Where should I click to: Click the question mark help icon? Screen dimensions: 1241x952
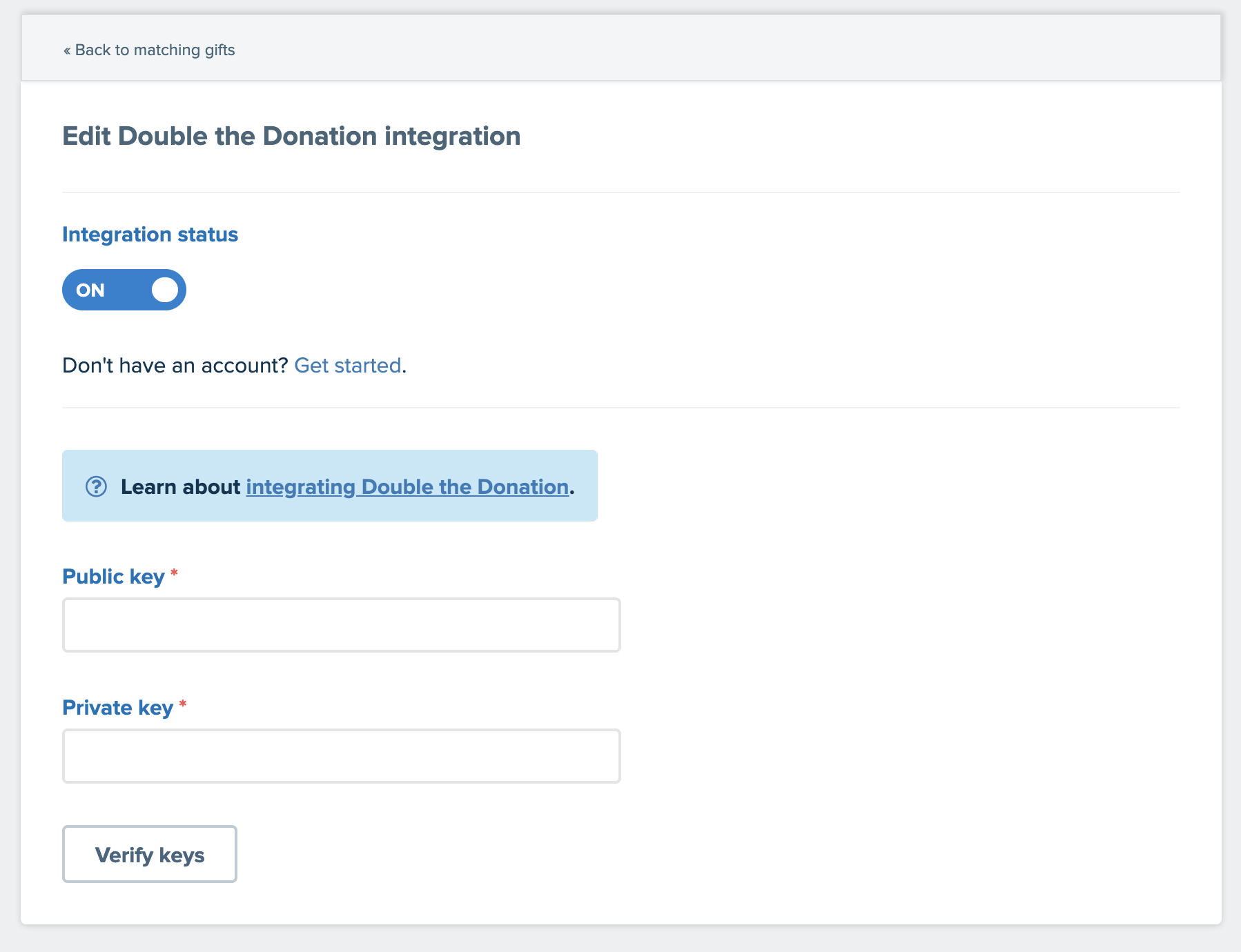point(96,486)
